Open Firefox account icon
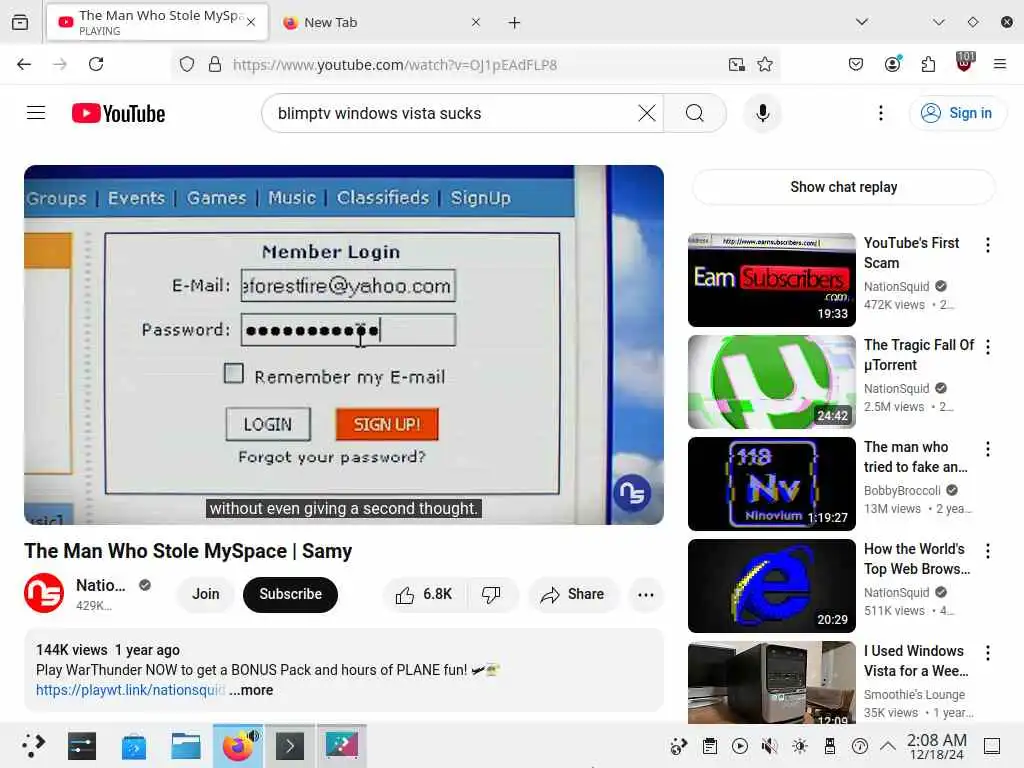 893,64
